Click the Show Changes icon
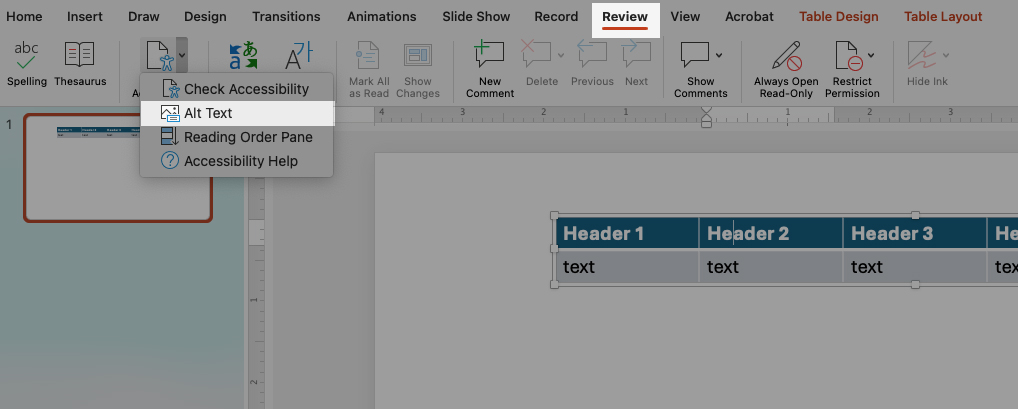Screen dimensions: 1018x409 417,57
